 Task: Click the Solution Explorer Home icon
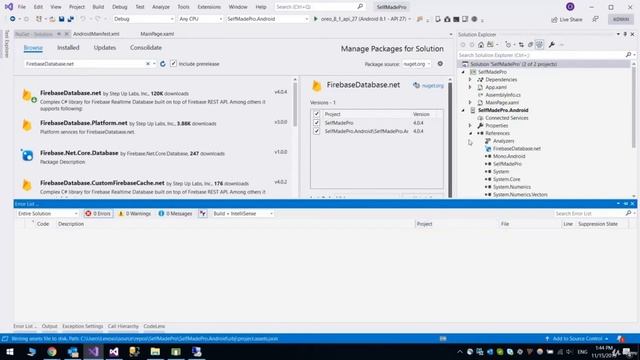pyautogui.click(x=481, y=44)
